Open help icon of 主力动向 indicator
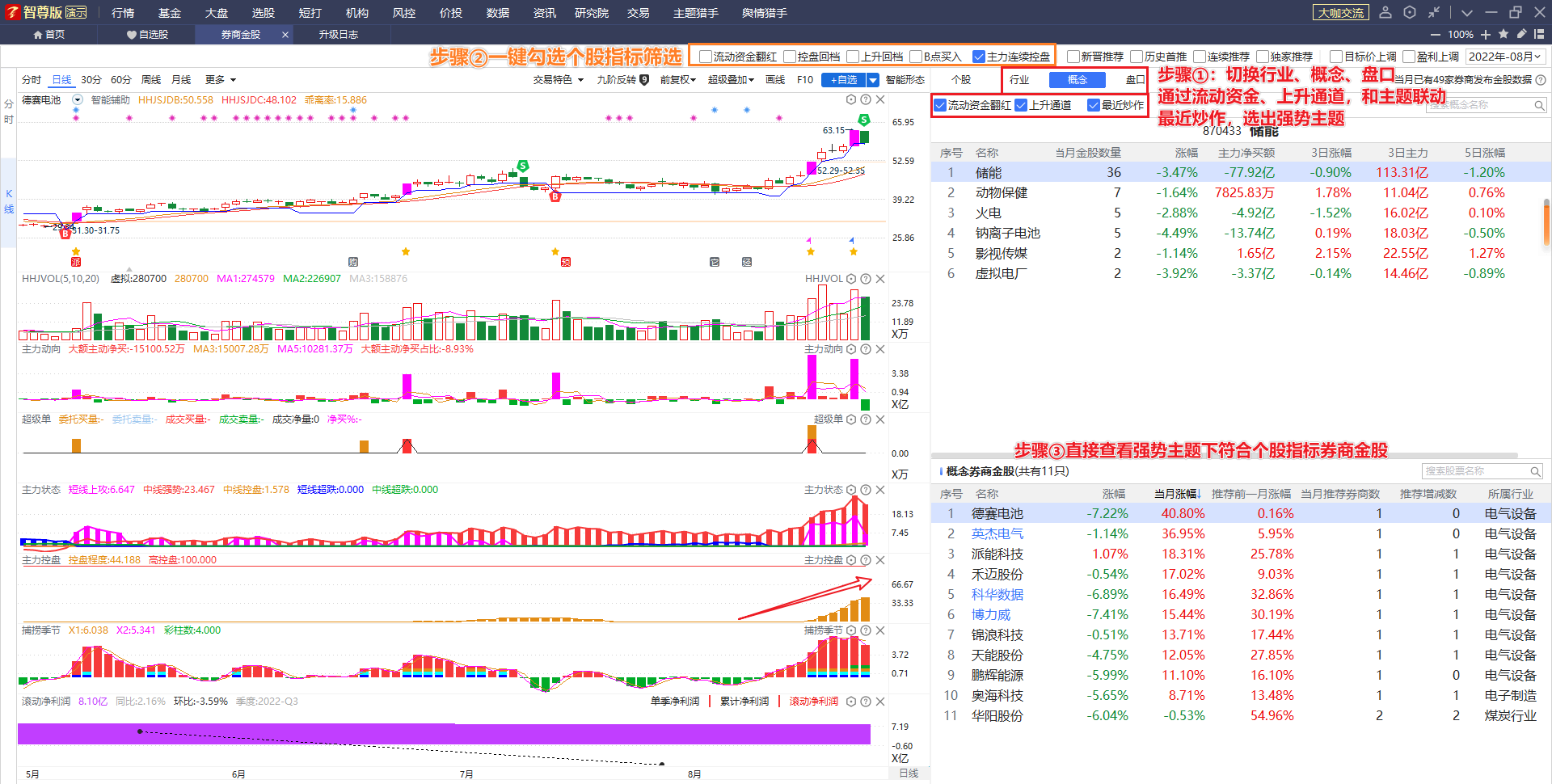 (x=866, y=349)
